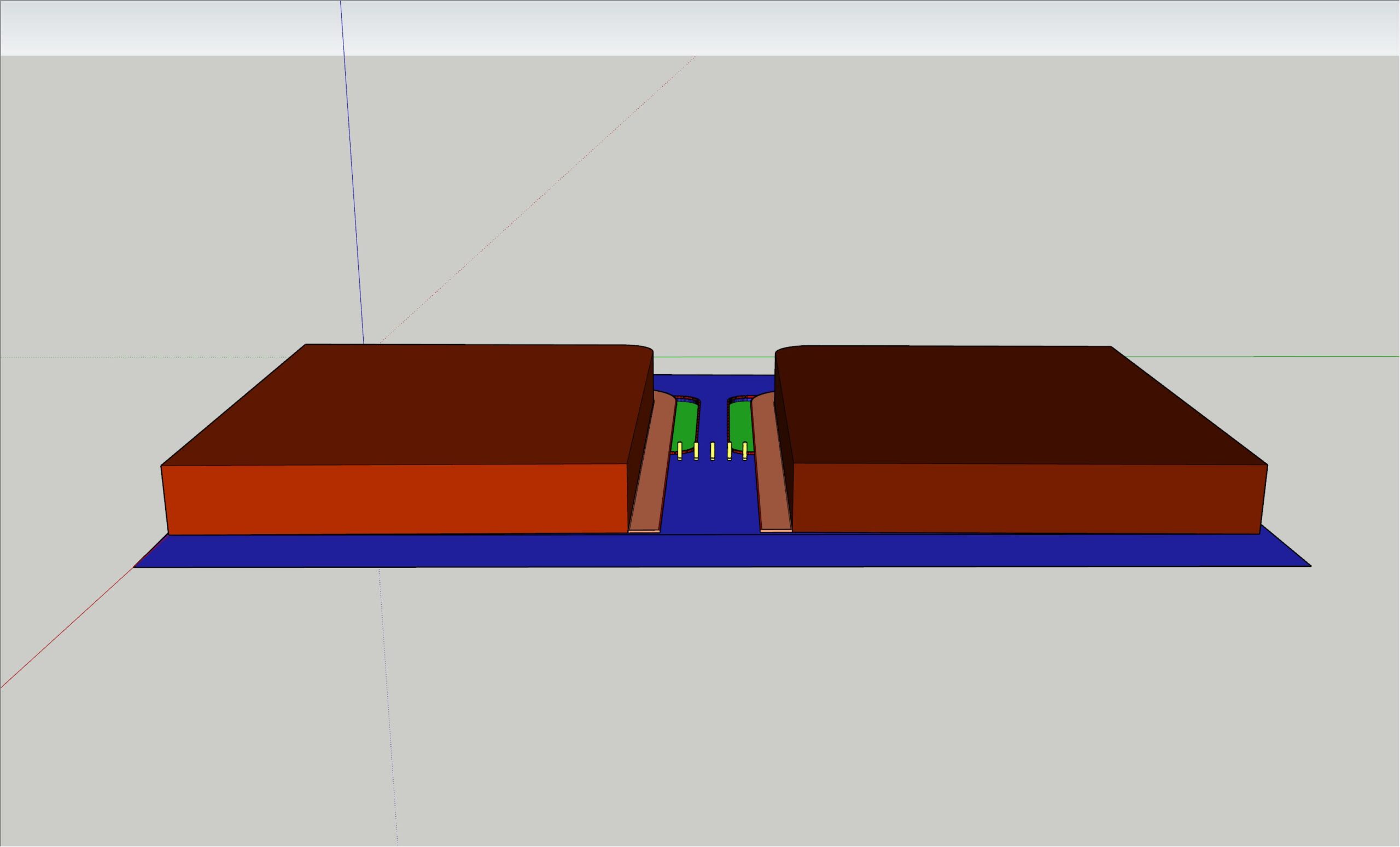Select the right green cylinder
The width and height of the screenshot is (1400, 847).
(742, 425)
